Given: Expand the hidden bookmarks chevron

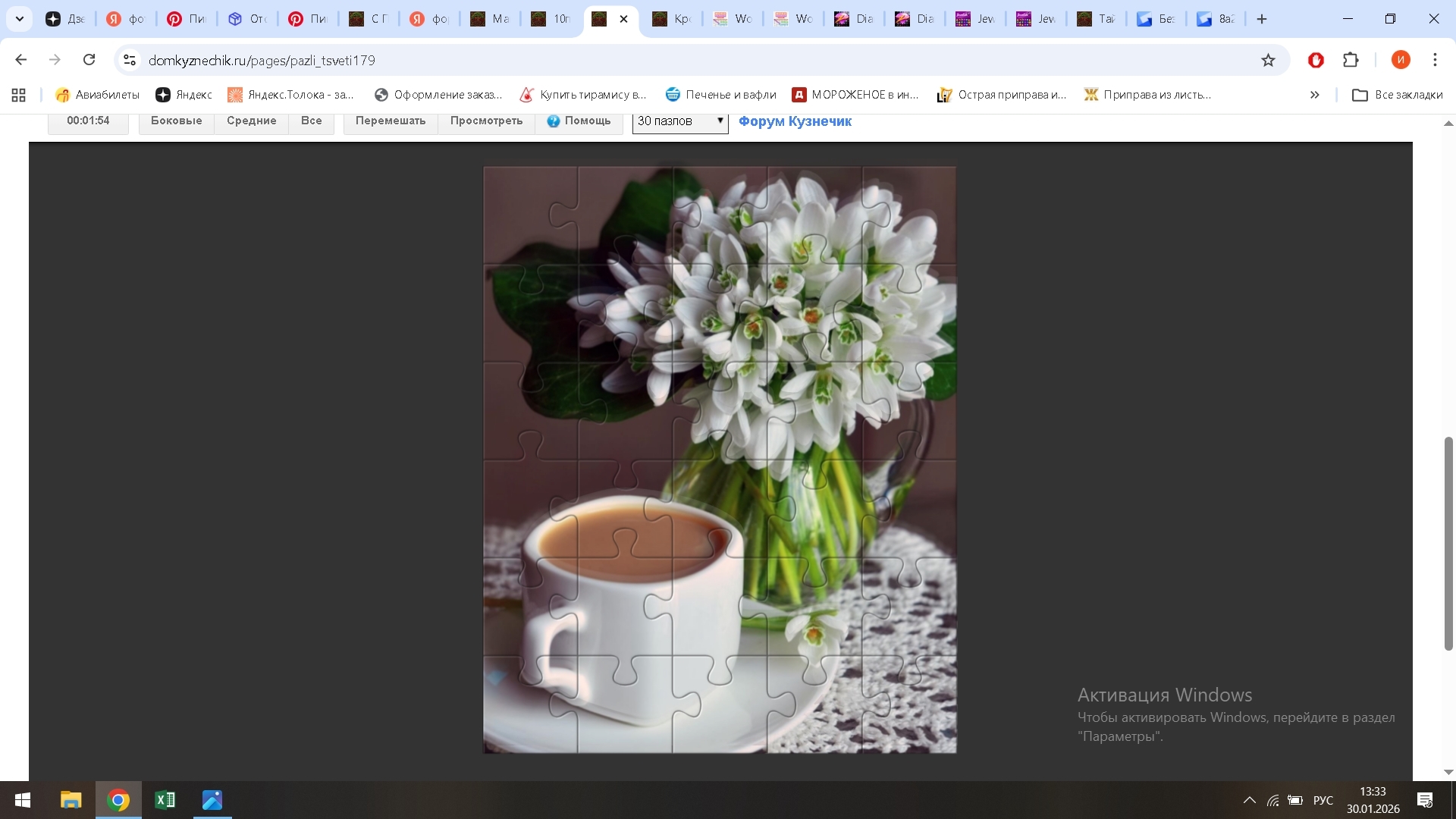Looking at the screenshot, I should pyautogui.click(x=1314, y=95).
